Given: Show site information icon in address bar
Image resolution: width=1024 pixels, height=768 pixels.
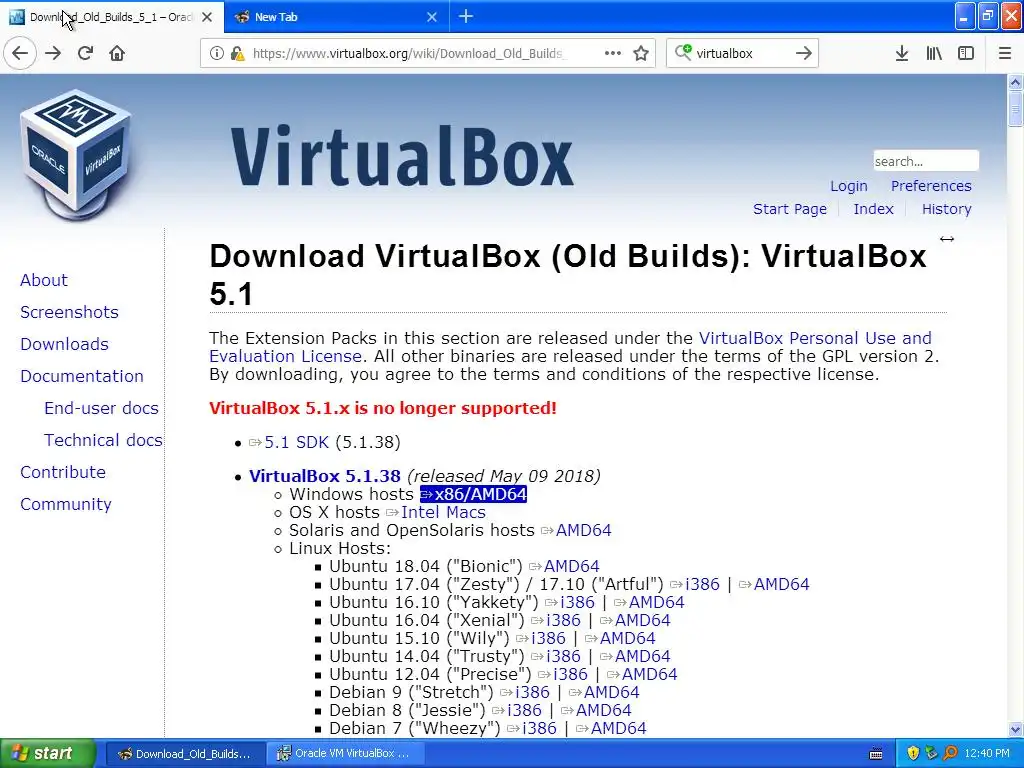Looking at the screenshot, I should click(x=217, y=54).
